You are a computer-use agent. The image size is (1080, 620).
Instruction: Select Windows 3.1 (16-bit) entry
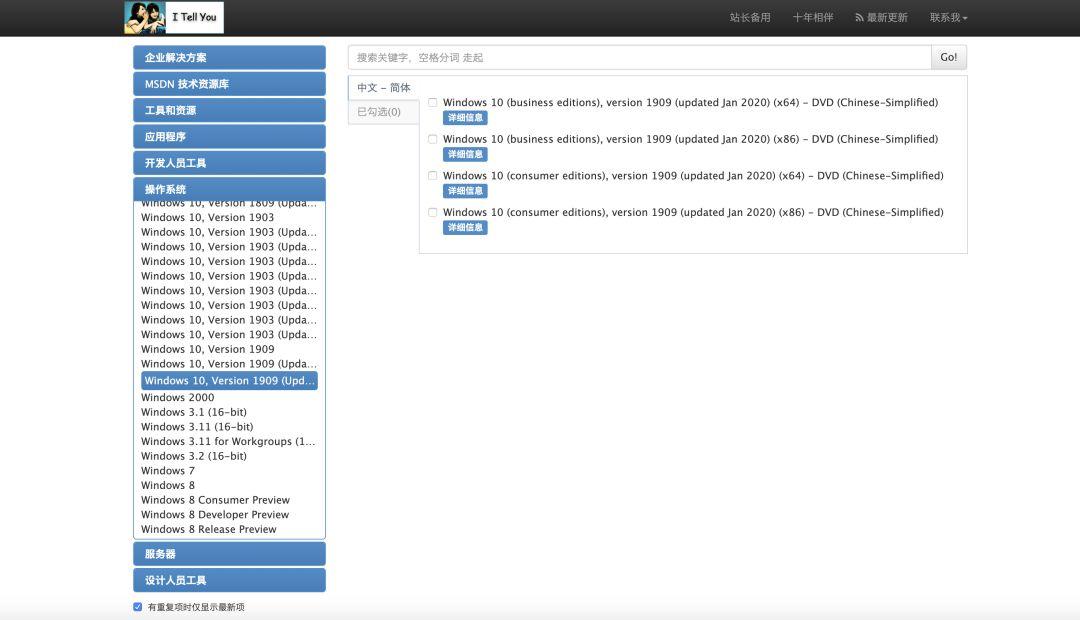pos(194,412)
